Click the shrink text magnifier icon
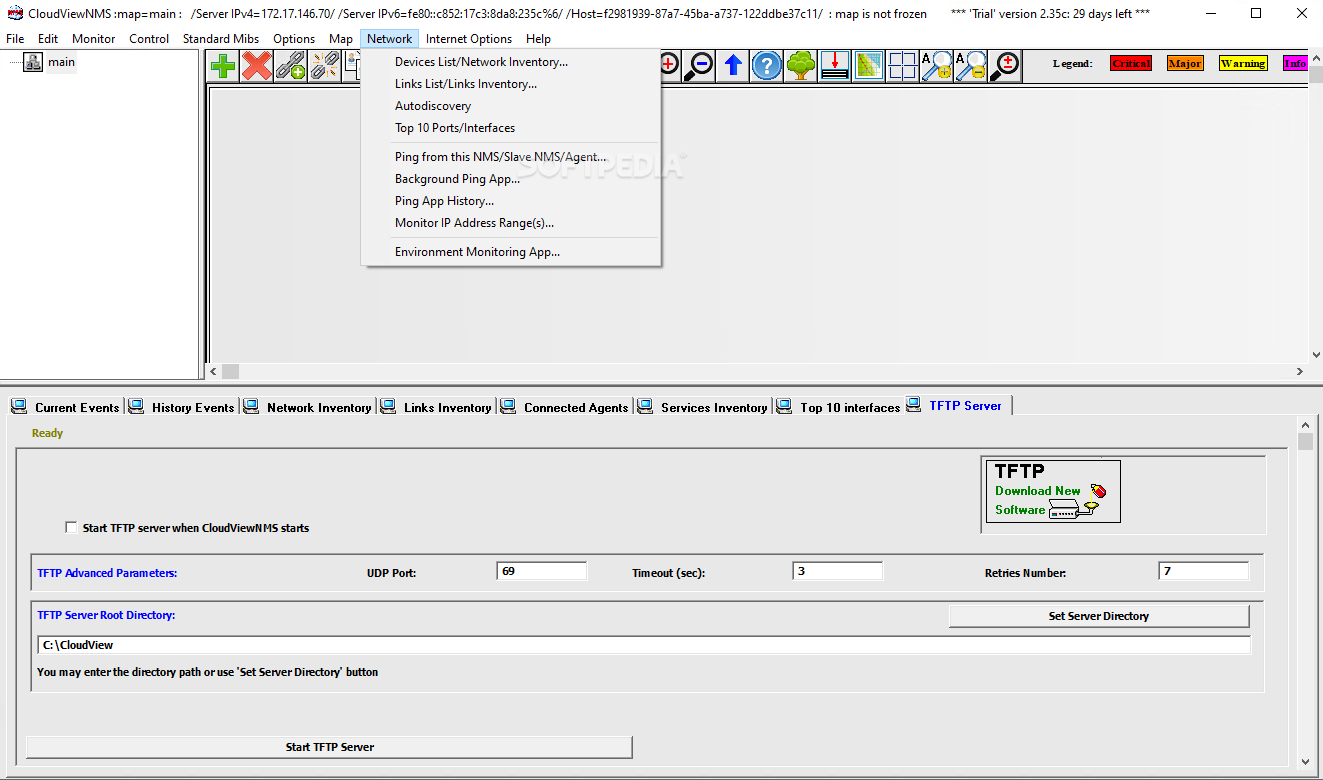The width and height of the screenshot is (1323, 780). point(971,66)
